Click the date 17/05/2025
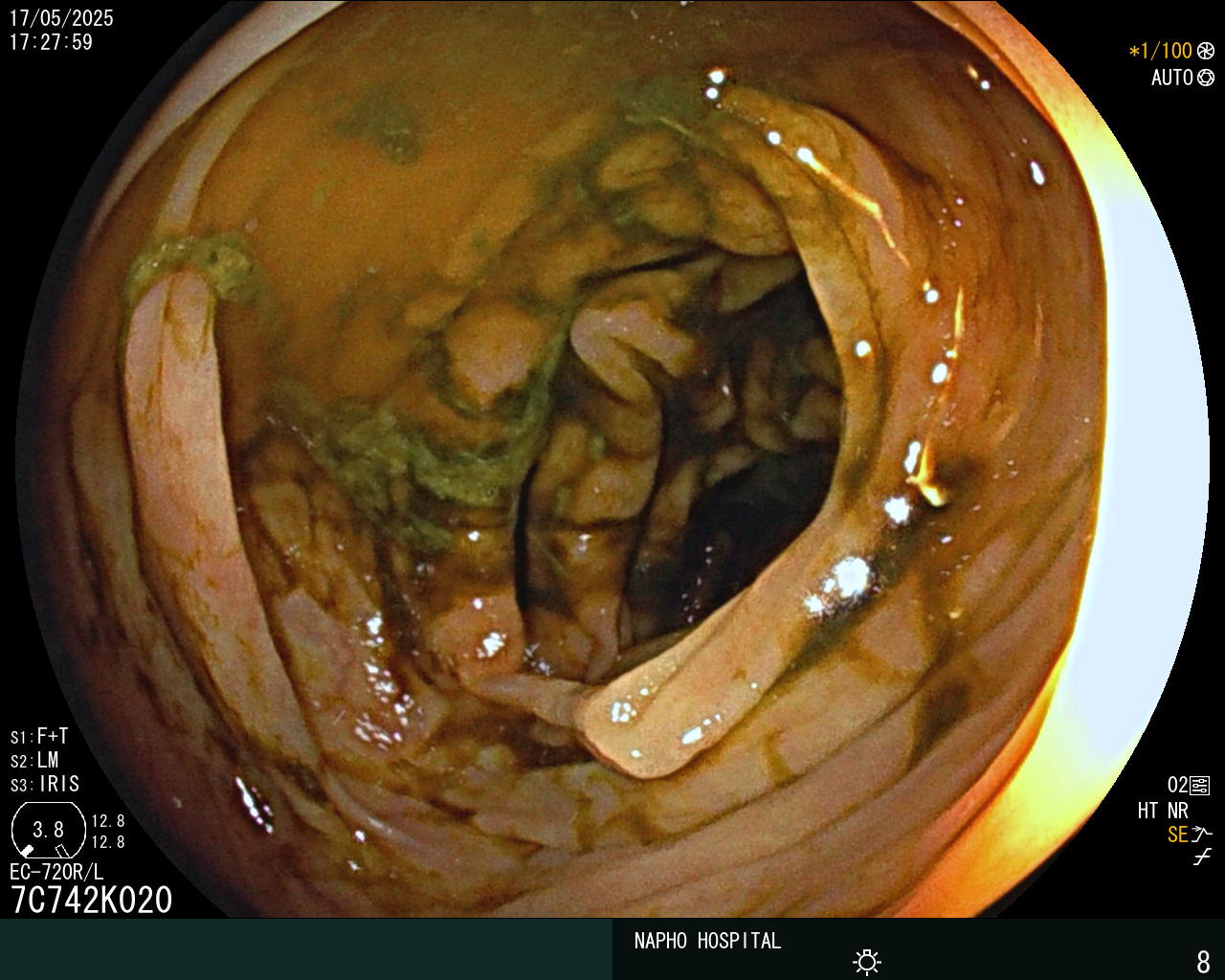 coord(61,18)
